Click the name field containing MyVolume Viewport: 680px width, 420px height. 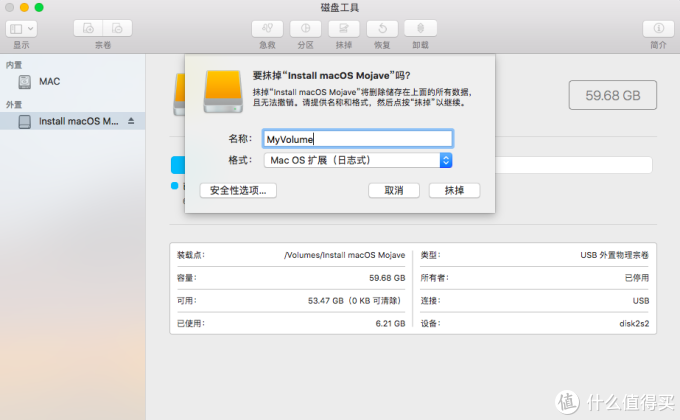tap(358, 139)
